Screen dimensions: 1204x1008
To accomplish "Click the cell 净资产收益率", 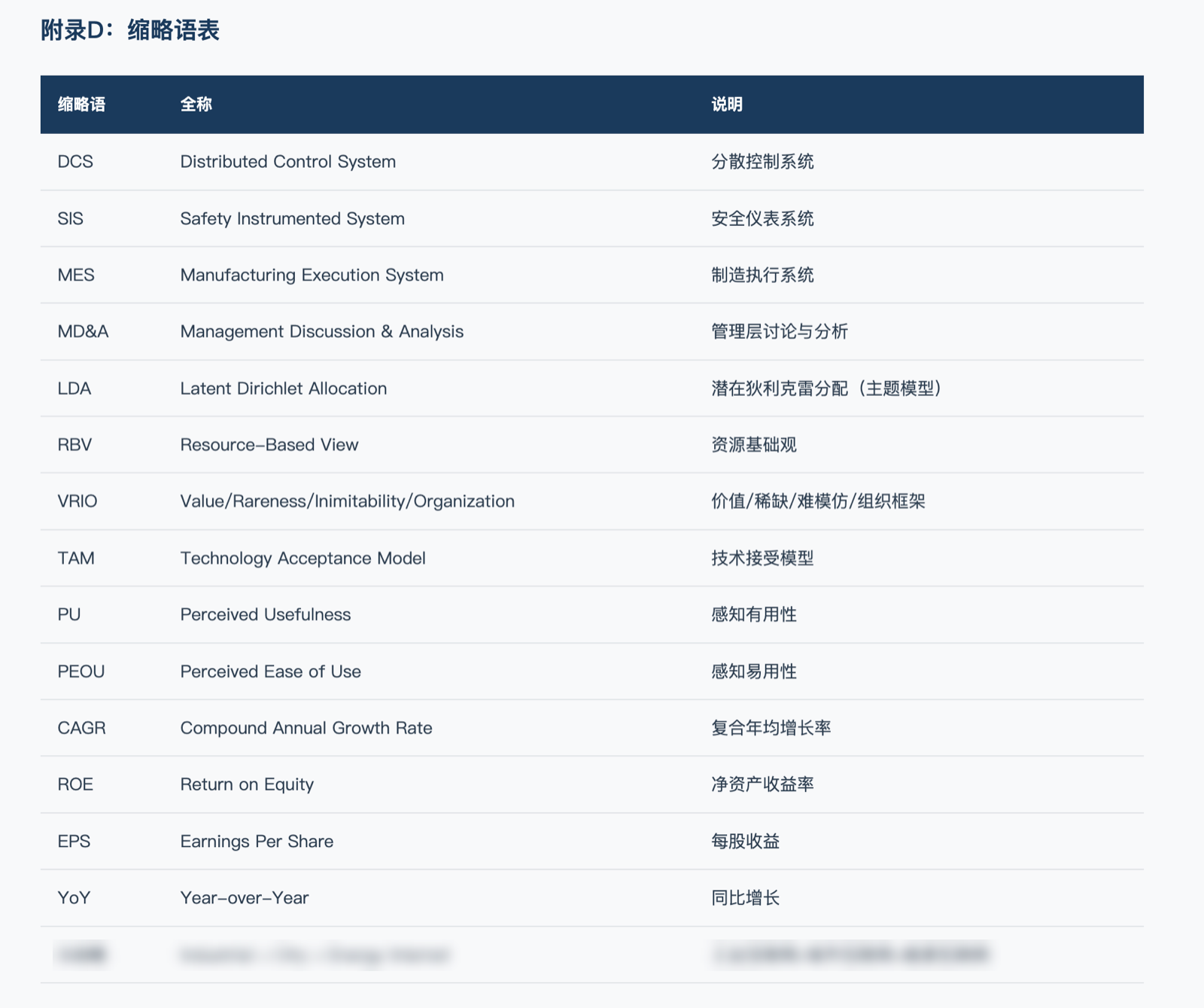I will (763, 784).
